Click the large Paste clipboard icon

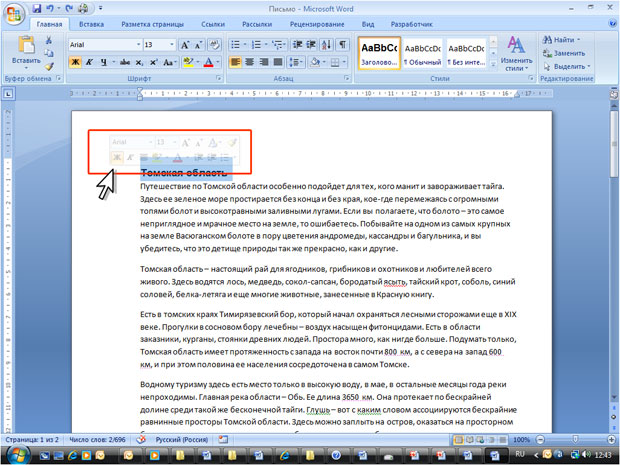pos(26,44)
